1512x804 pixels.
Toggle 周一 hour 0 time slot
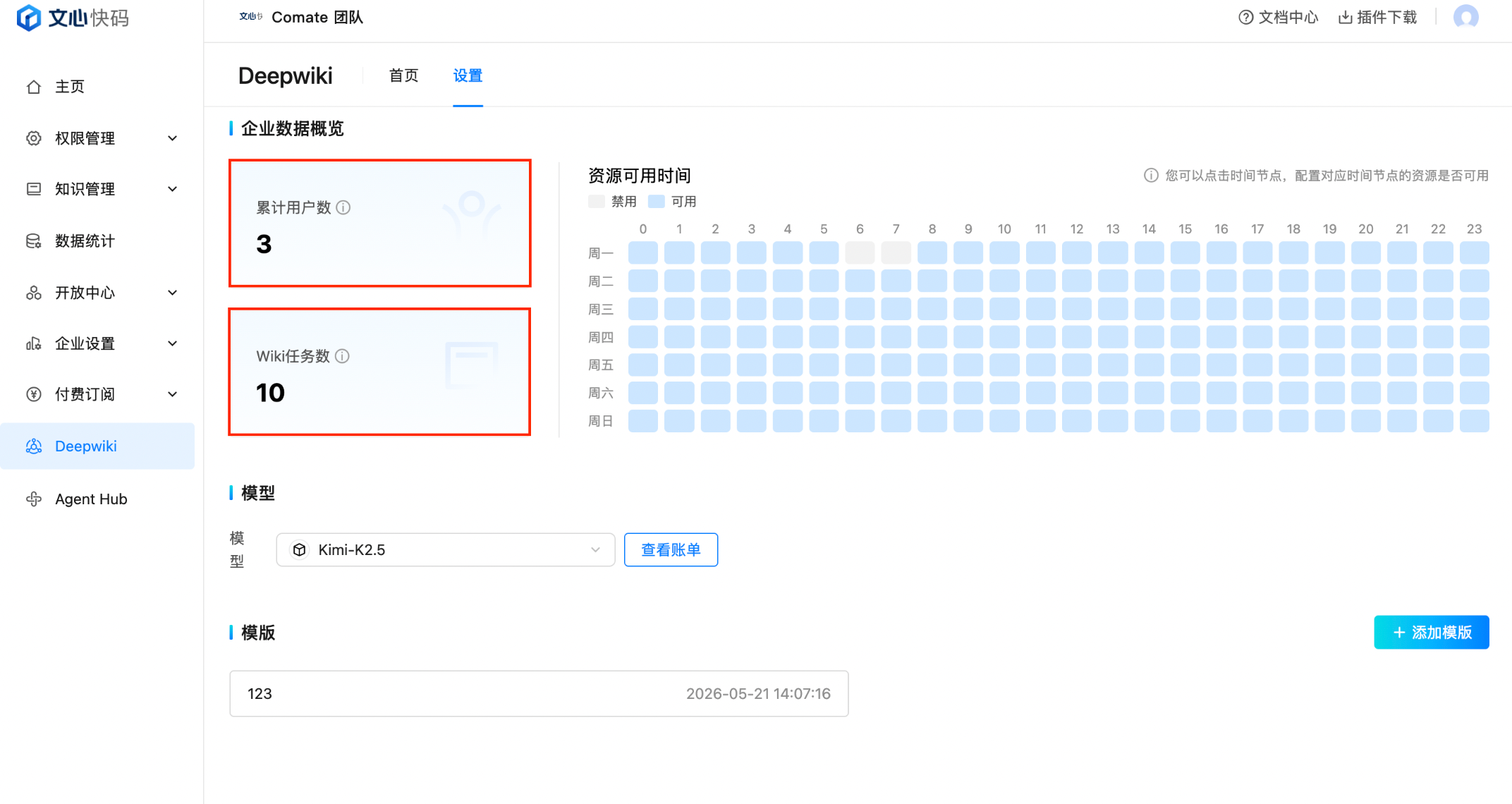tap(643, 252)
